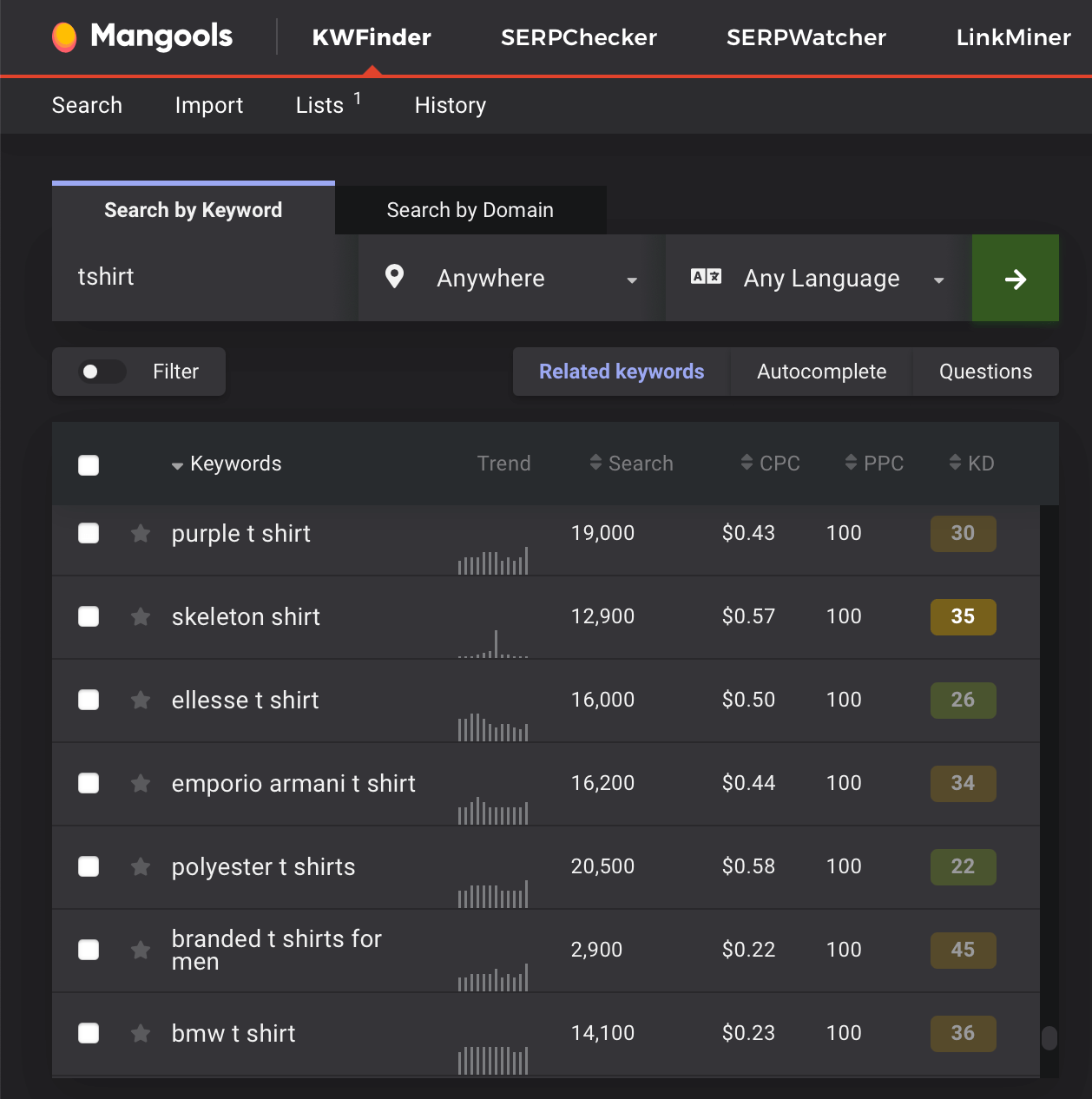Image resolution: width=1092 pixels, height=1099 pixels.
Task: Click the 12,900 search volume value
Action: pyautogui.click(x=603, y=616)
